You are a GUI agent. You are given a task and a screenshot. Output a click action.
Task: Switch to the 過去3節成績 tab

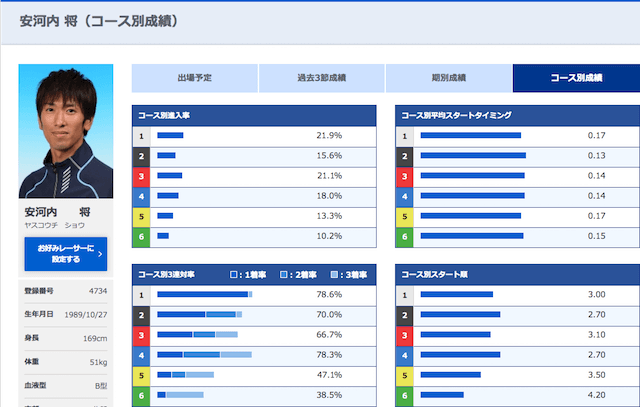click(x=321, y=78)
